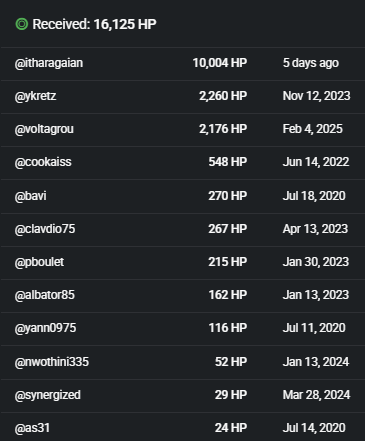Open the @itharagaian profile link
The image size is (365, 441).
tap(49, 63)
